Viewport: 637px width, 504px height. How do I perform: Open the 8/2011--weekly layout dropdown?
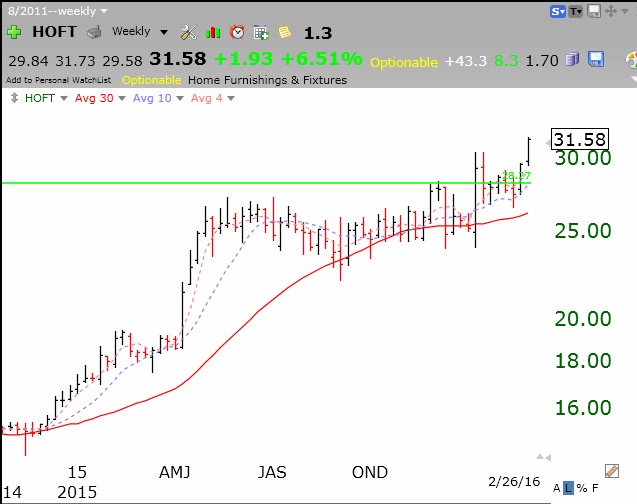58,11
